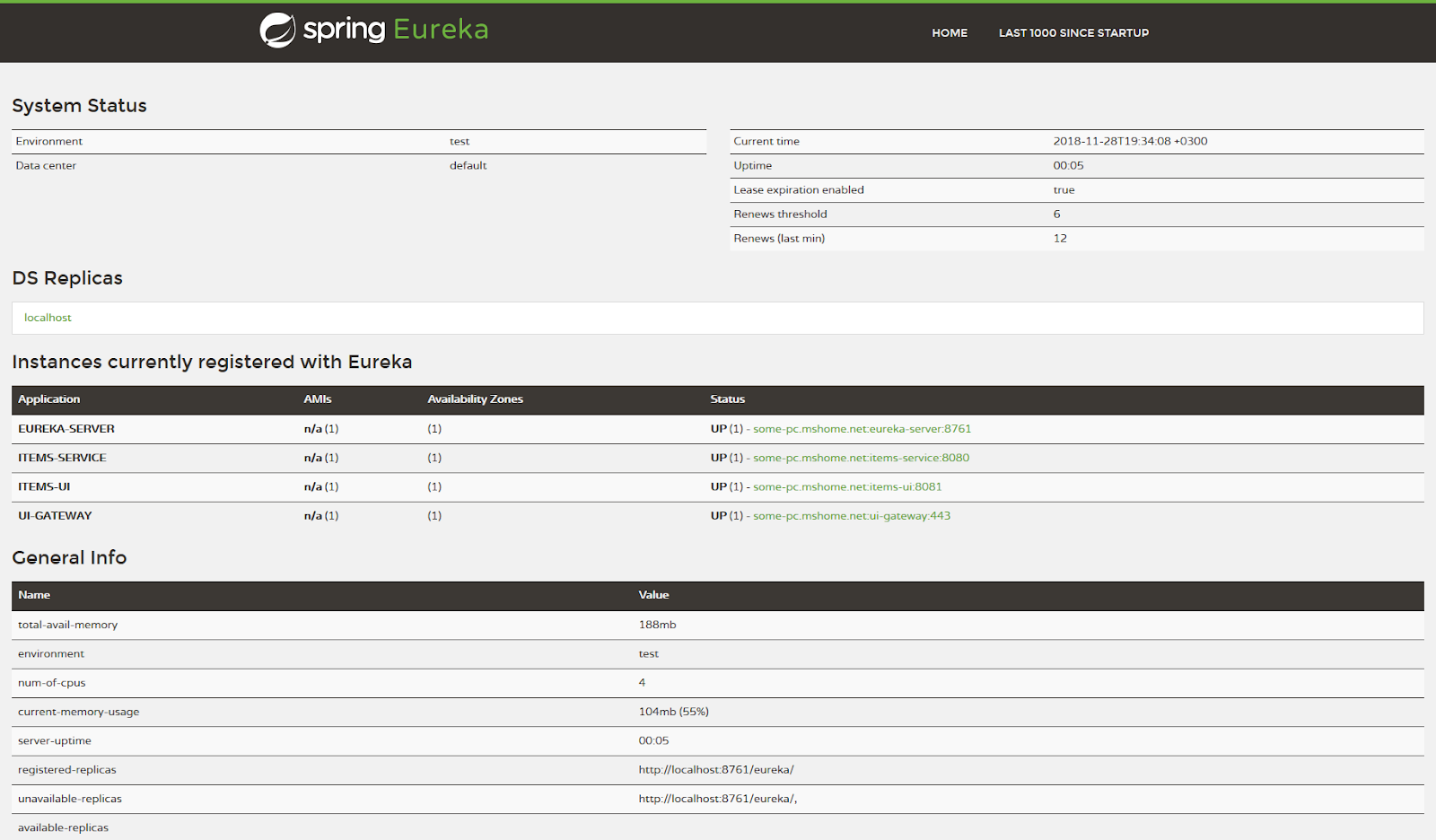Click the server-uptime row name
This screenshot has height=840, width=1436.
click(x=55, y=740)
